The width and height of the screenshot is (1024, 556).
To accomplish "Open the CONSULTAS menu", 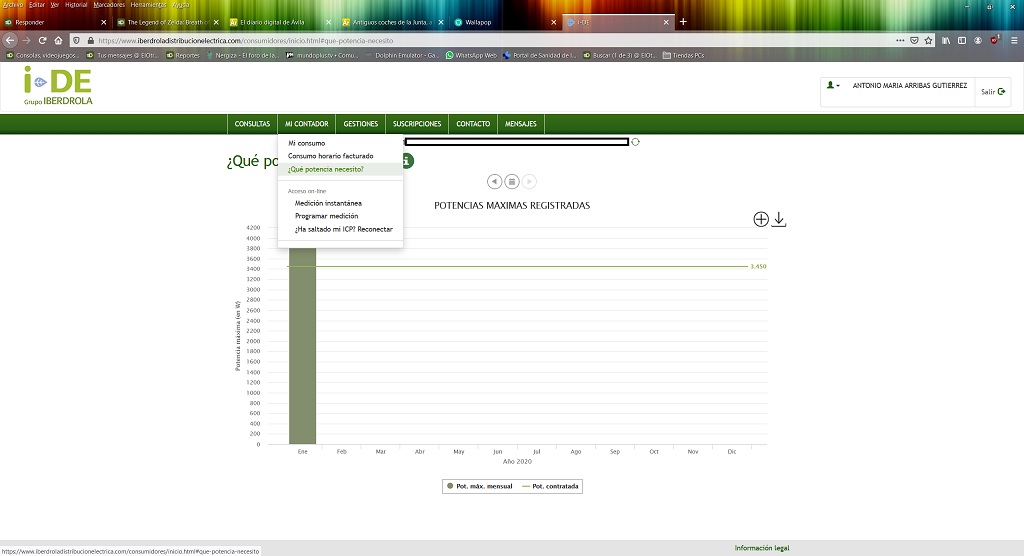I will coord(252,124).
